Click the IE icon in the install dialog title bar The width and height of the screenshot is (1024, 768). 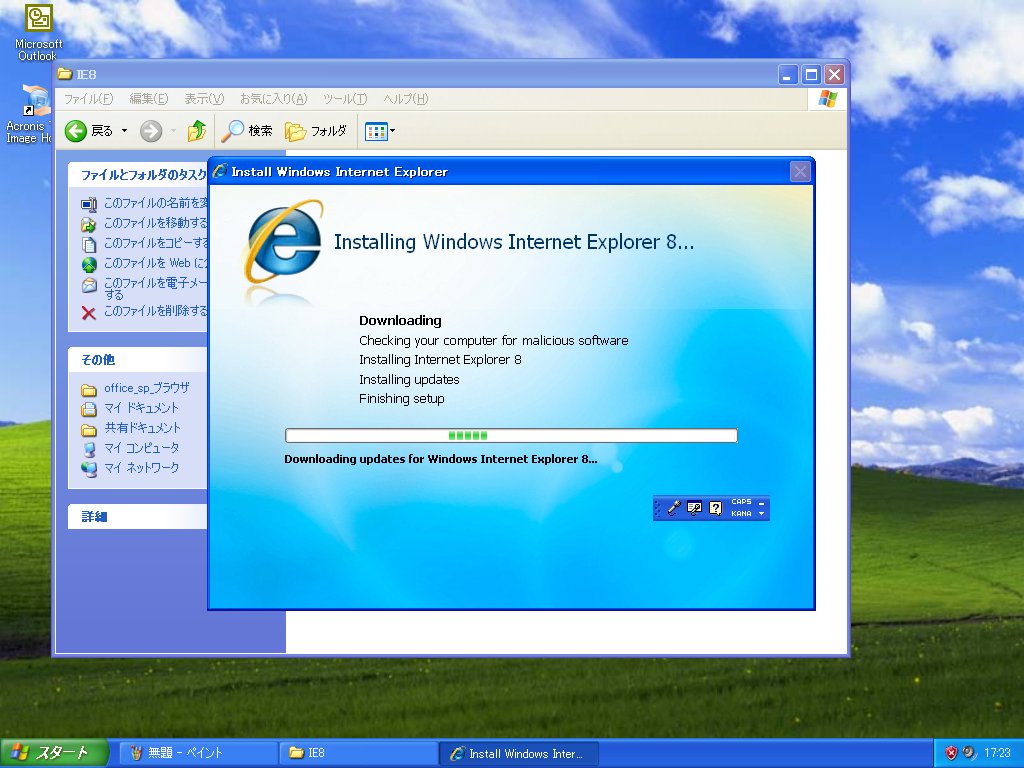[220, 171]
